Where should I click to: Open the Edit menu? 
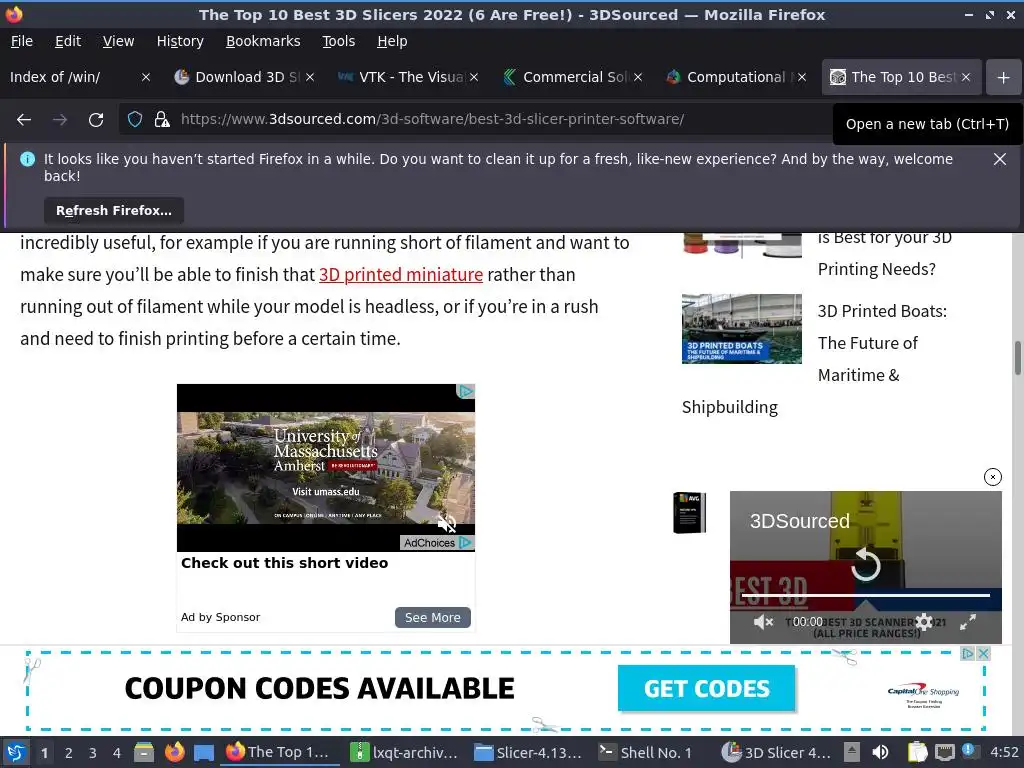click(x=68, y=41)
